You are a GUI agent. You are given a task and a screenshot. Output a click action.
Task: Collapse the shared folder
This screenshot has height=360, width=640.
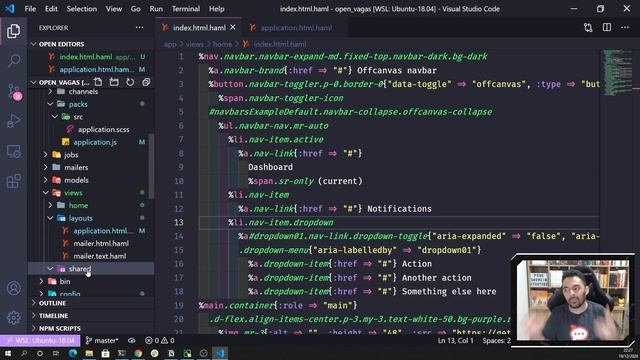[x=50, y=269]
